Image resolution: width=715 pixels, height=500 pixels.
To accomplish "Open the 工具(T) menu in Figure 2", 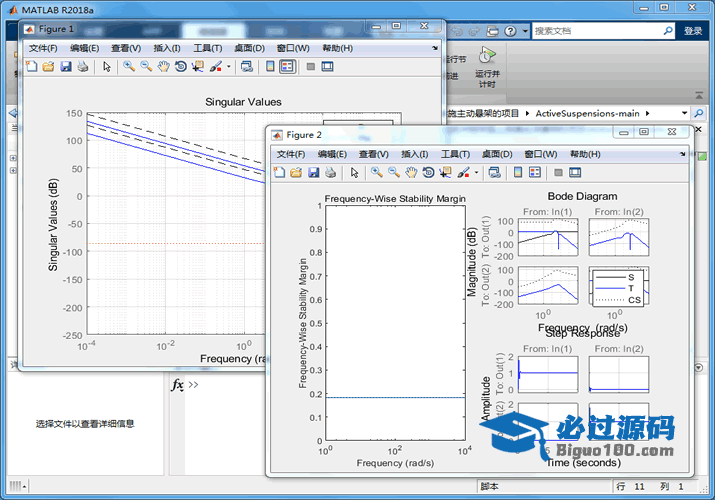I will pyautogui.click(x=456, y=154).
